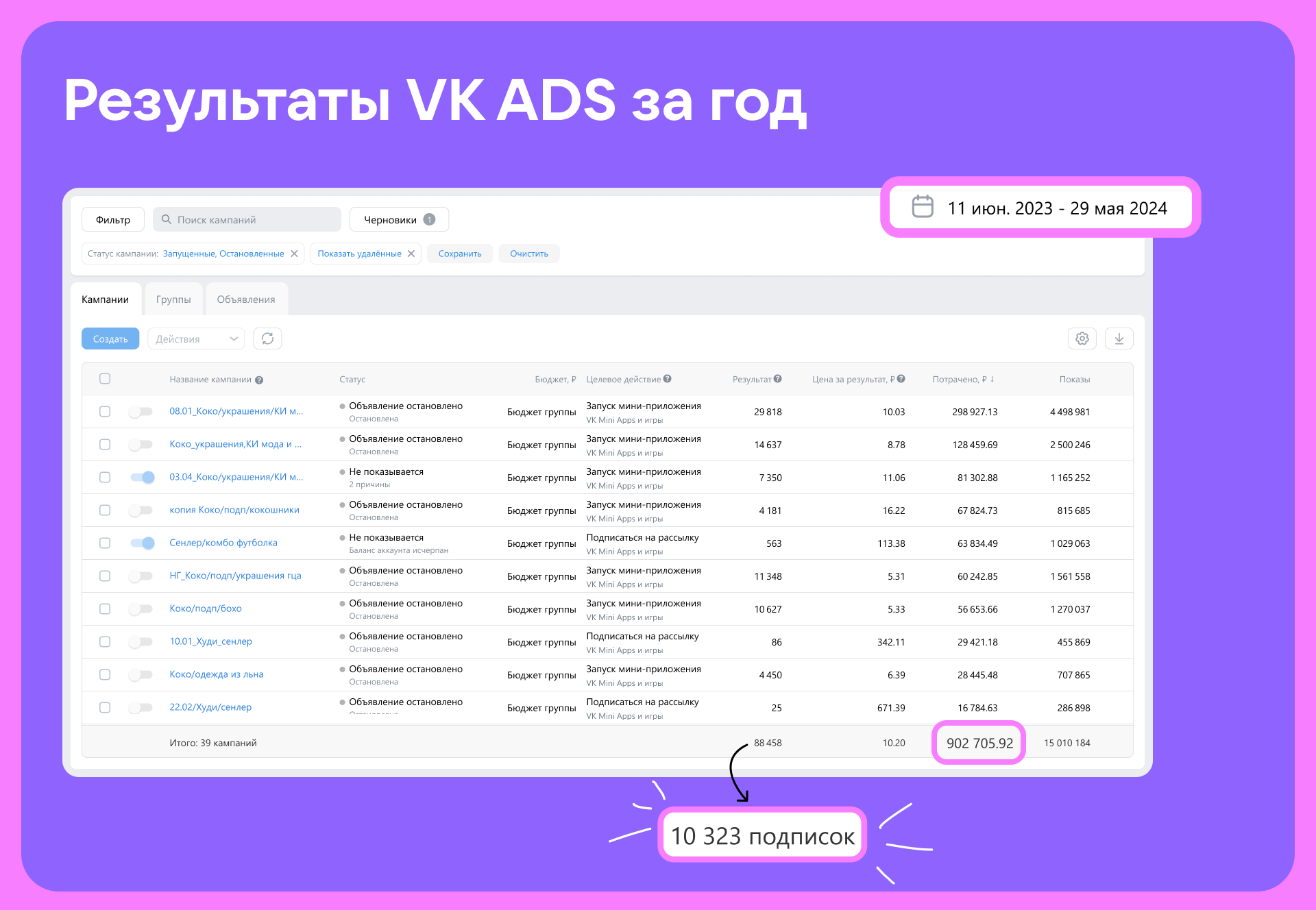Click the refresh icon next to Действия
This screenshot has height=910, width=1316.
click(x=267, y=339)
